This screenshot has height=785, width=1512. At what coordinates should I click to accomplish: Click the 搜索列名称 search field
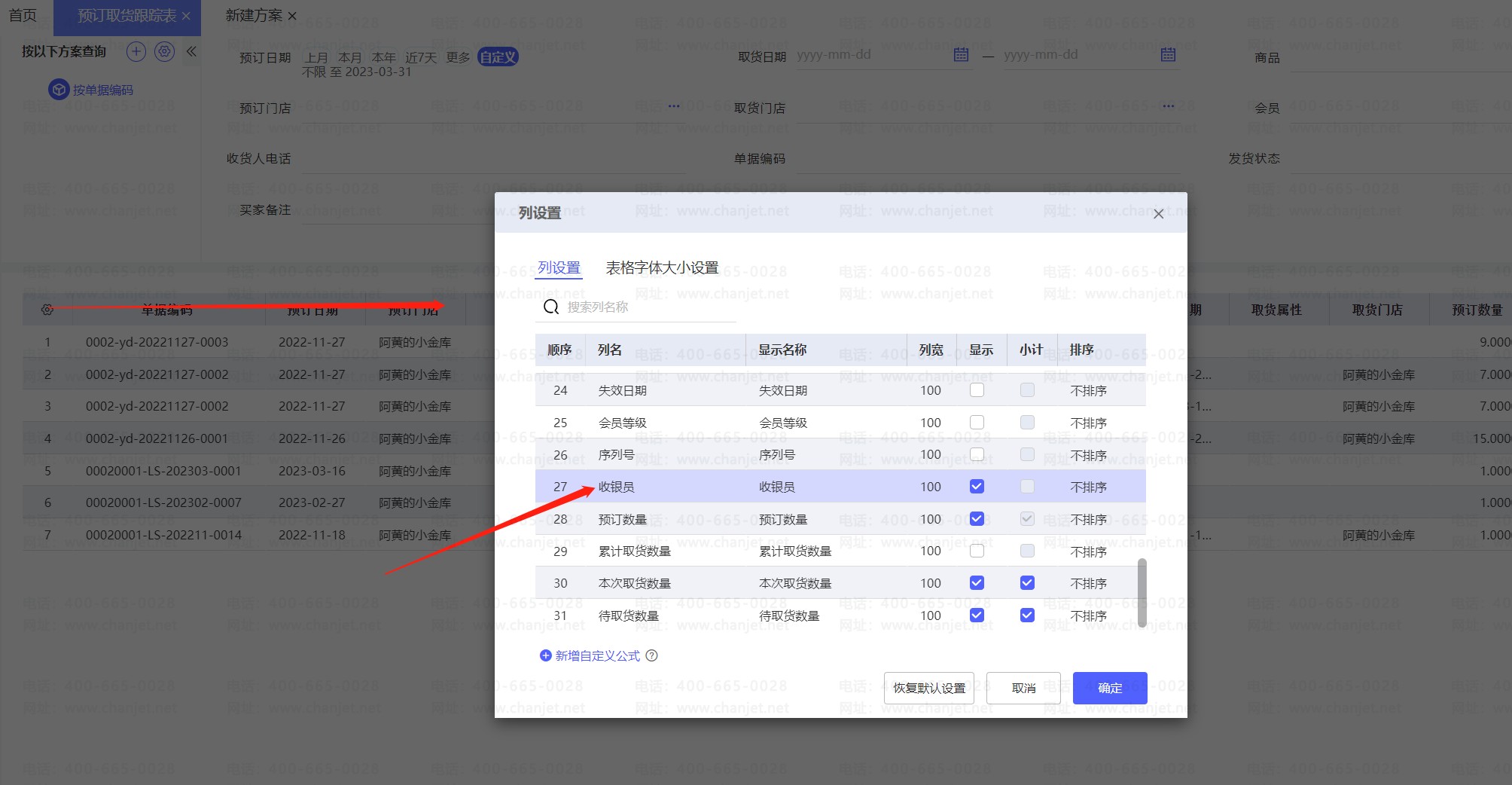[x=648, y=307]
